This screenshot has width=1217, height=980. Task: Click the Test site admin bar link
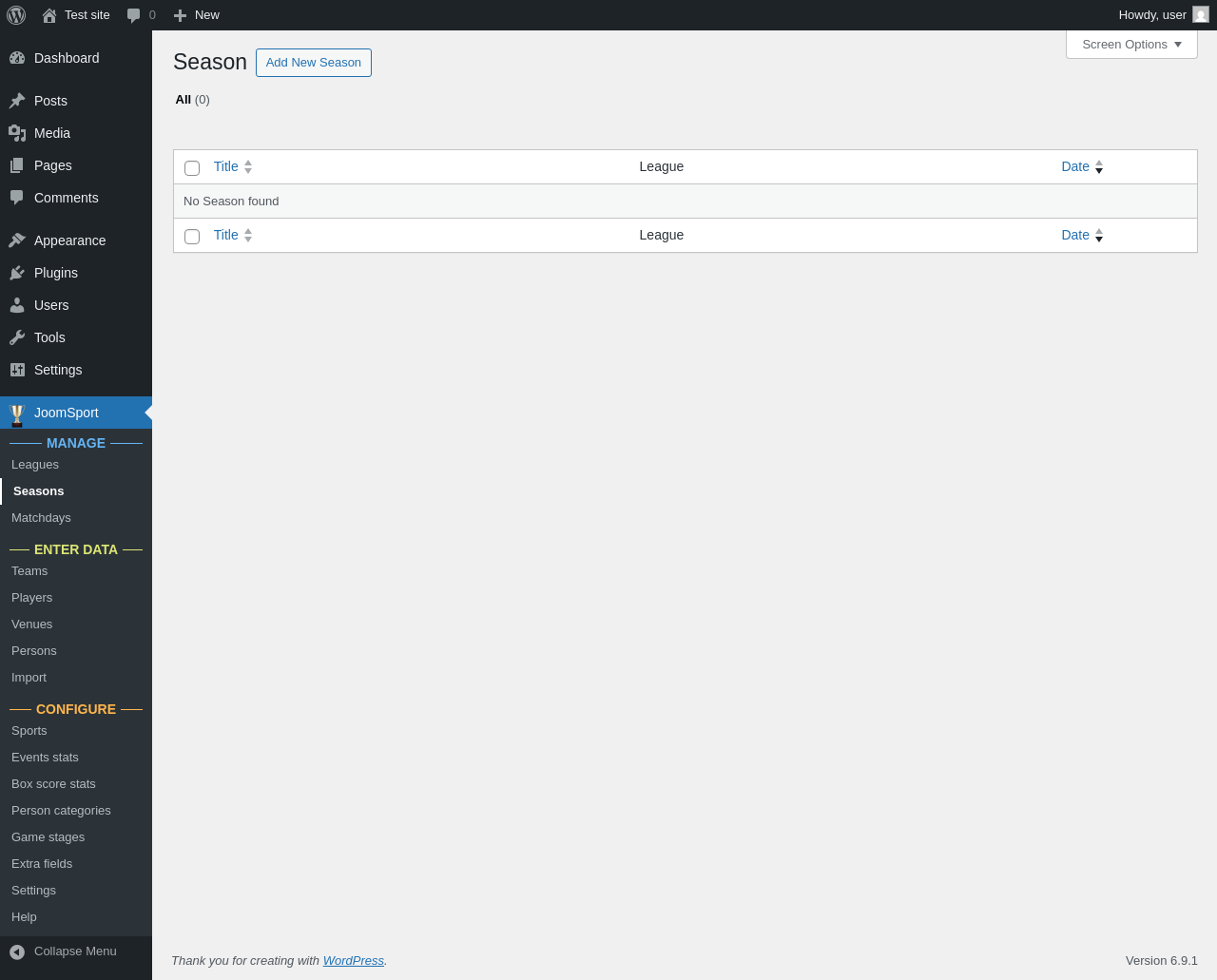click(x=87, y=15)
